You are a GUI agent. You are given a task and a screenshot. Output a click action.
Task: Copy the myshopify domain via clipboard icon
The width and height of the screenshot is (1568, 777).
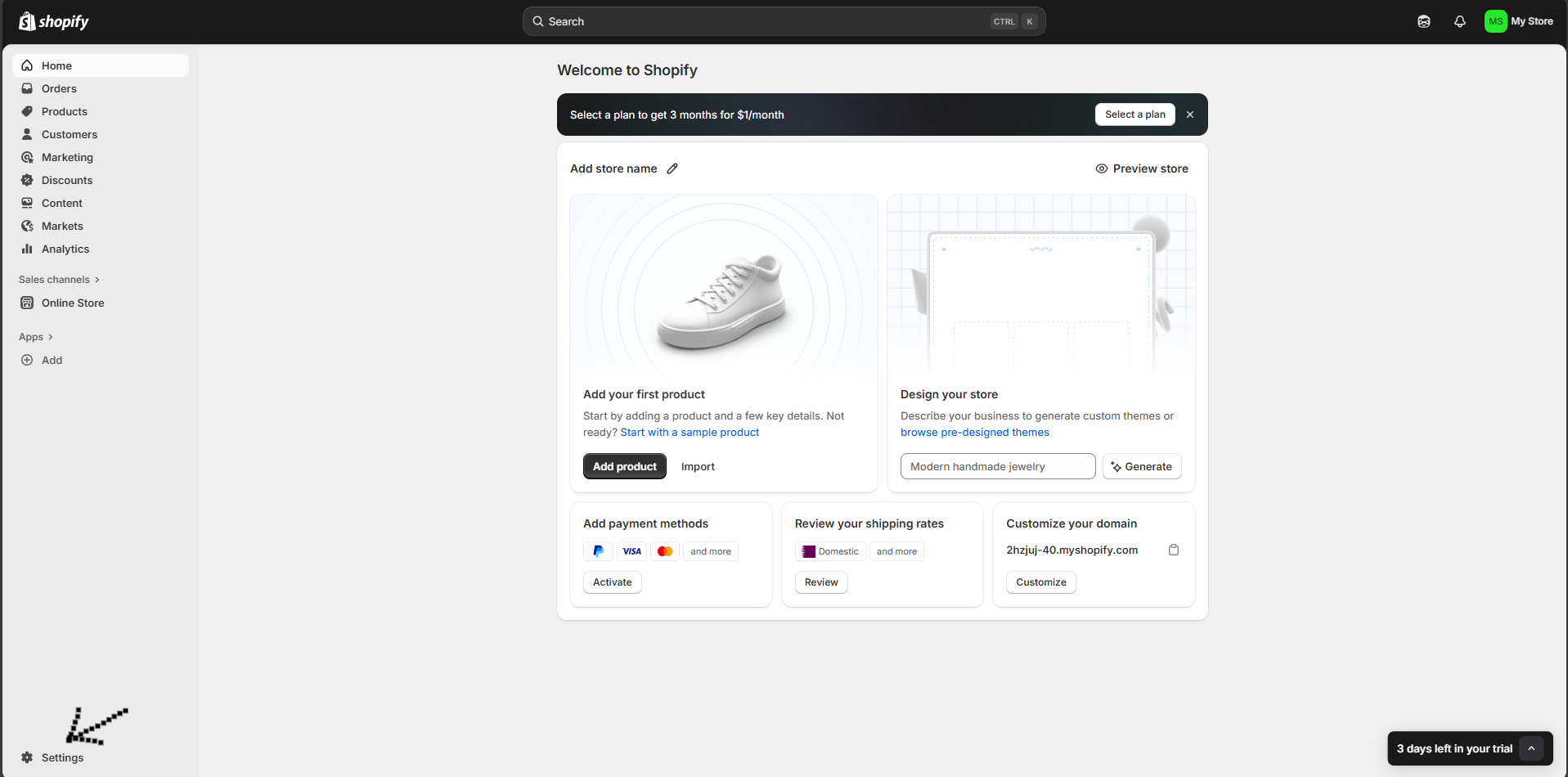[x=1174, y=550]
